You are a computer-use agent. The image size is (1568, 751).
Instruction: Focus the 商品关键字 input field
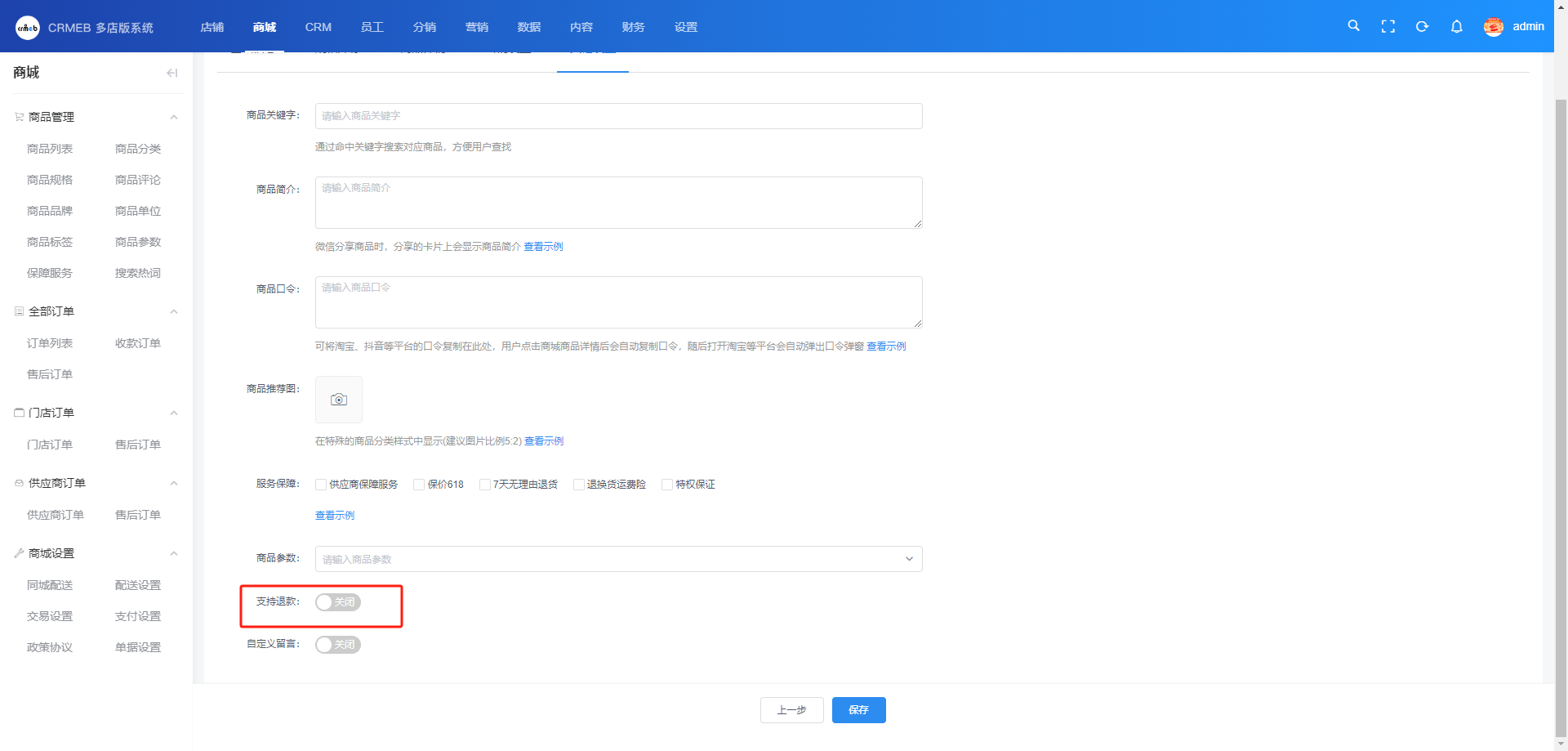(x=618, y=116)
